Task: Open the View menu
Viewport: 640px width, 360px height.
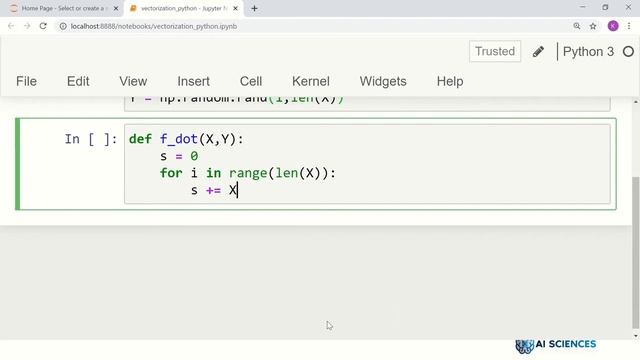Action: [x=133, y=81]
